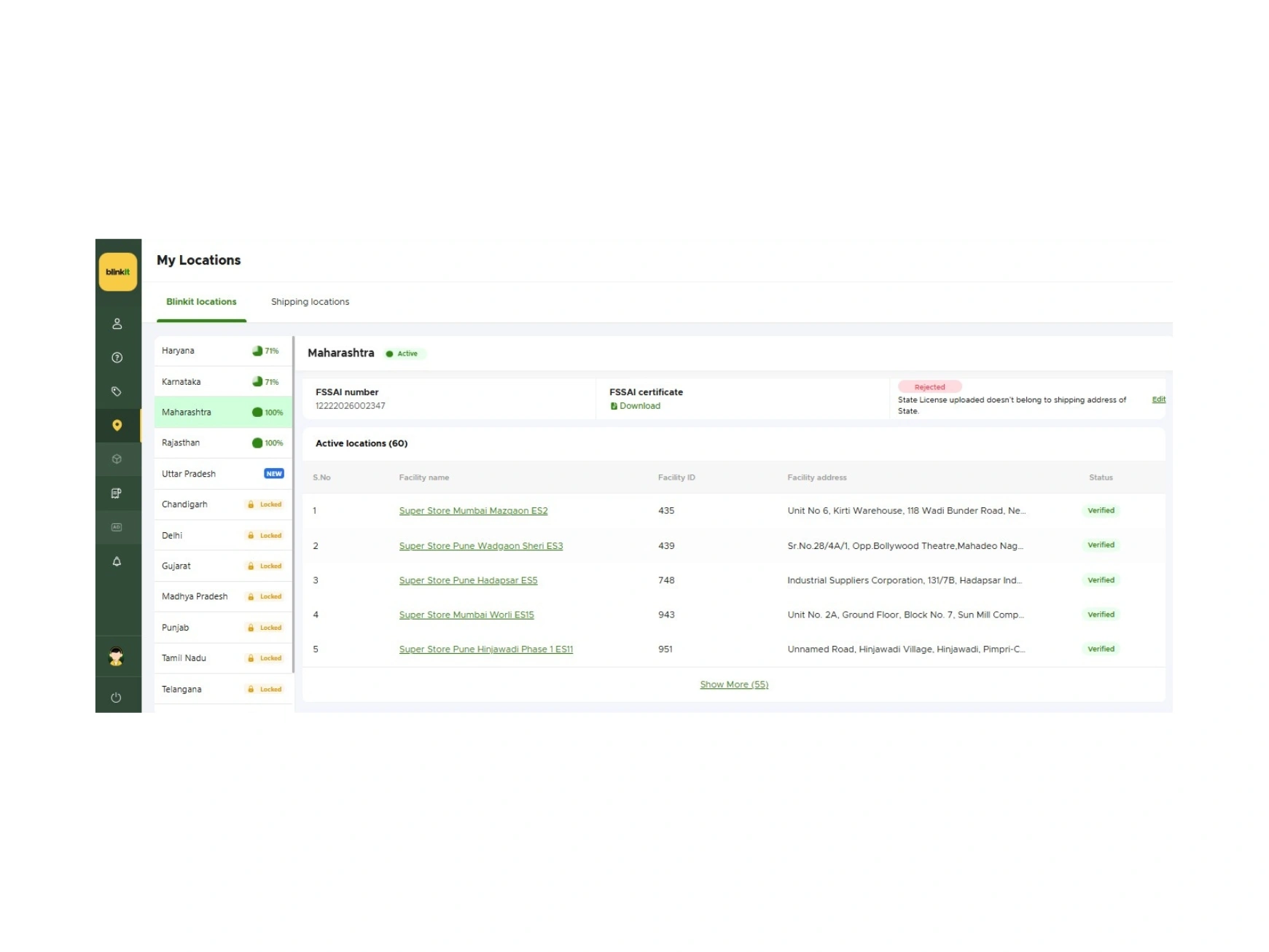Click the user avatar in sidebar

[116, 657]
